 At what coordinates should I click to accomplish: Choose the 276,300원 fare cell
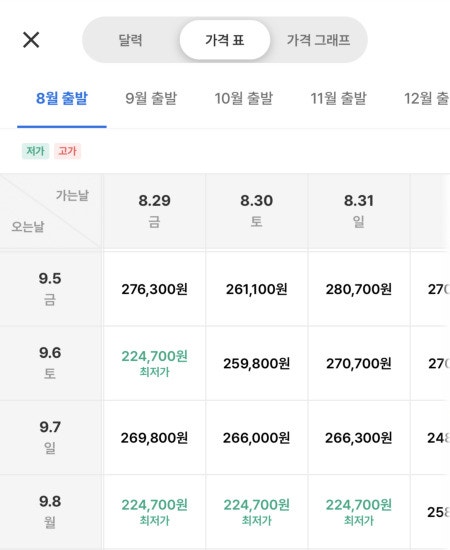coord(154,289)
